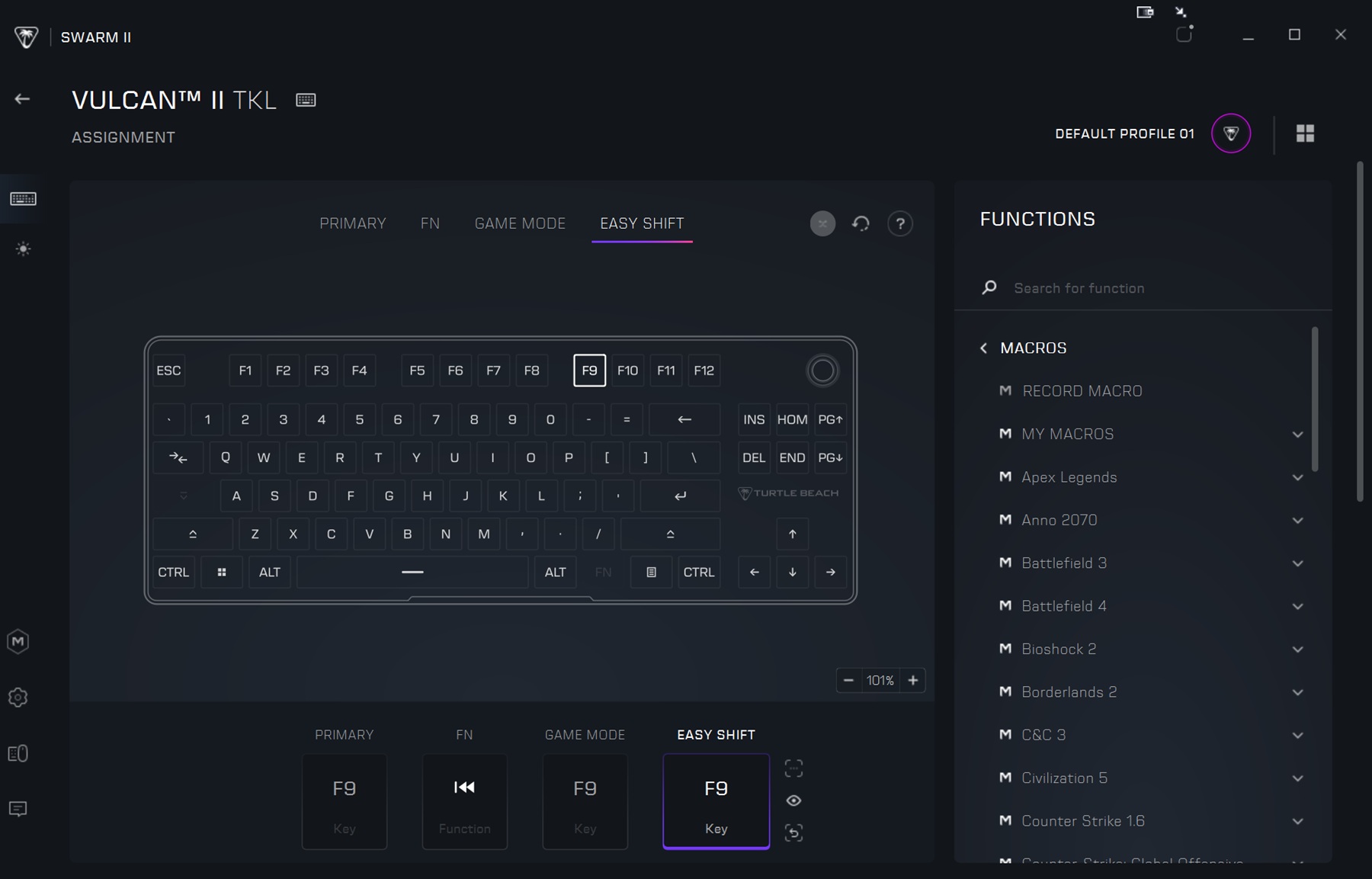Viewport: 1372px width, 879px height.
Task: Open the macro manager sidebar icon
Action: point(18,641)
